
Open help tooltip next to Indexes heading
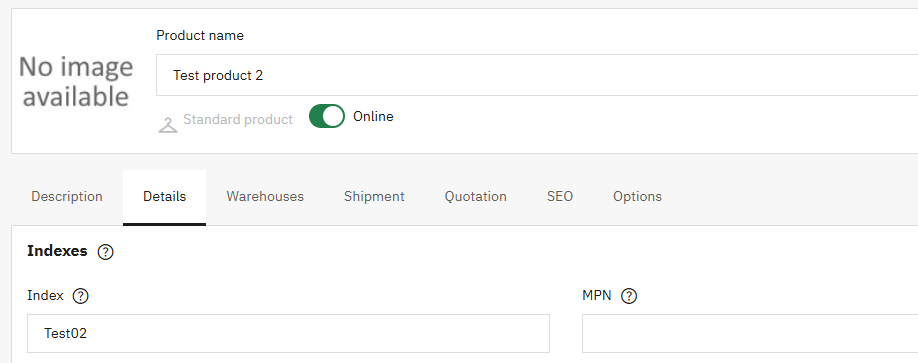(x=105, y=252)
